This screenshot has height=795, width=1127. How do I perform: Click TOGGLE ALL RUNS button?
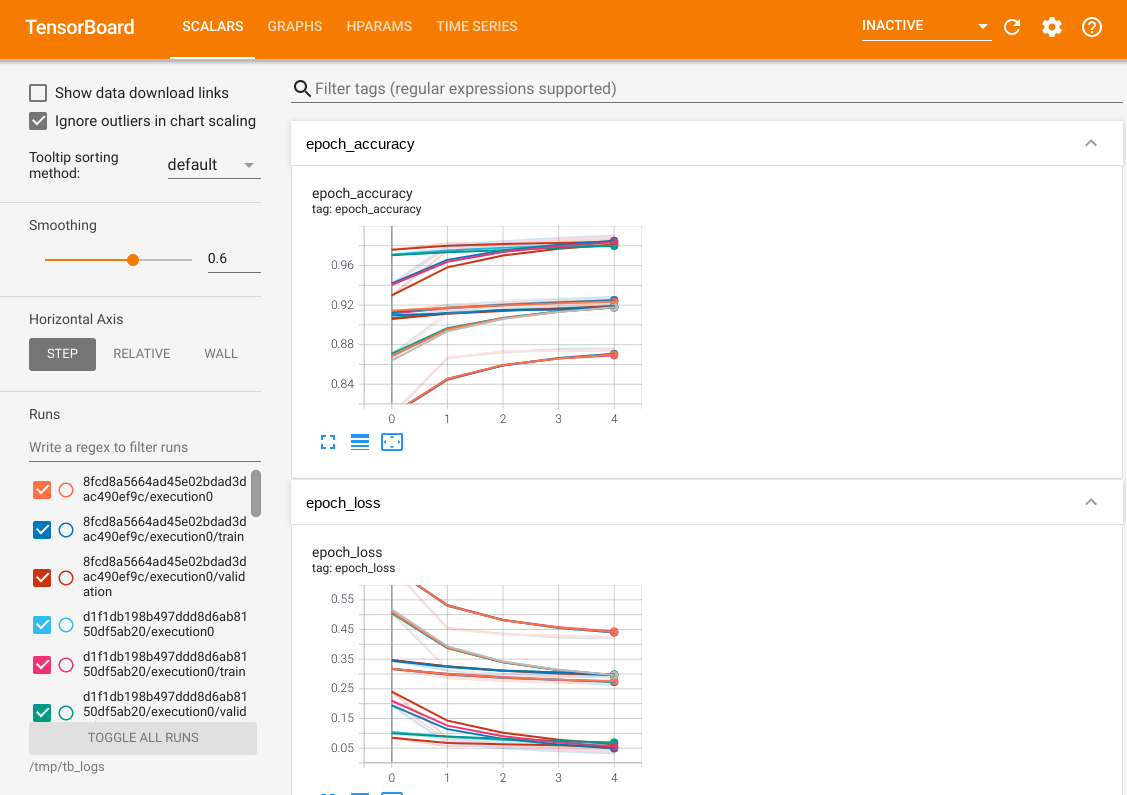coord(143,737)
